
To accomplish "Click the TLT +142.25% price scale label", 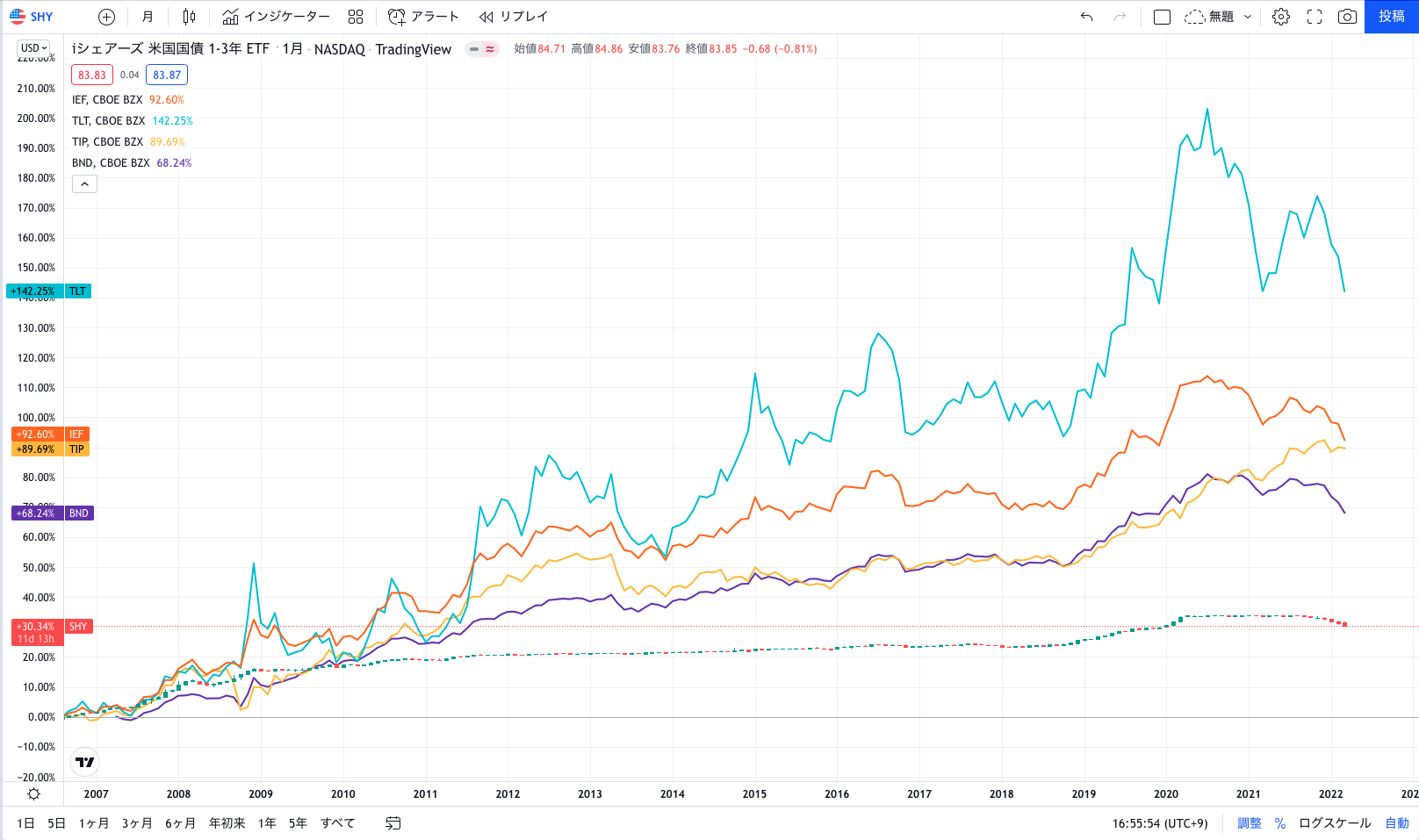I will [49, 291].
